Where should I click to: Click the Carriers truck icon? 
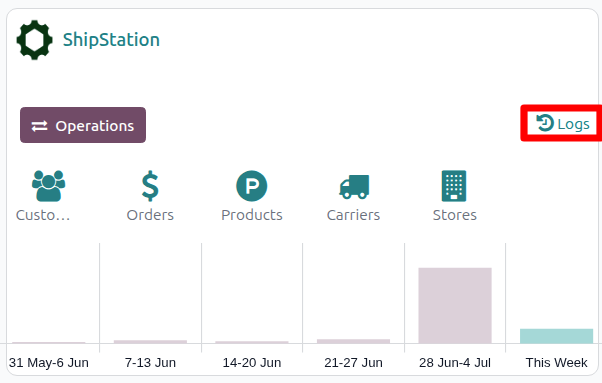pyautogui.click(x=354, y=187)
